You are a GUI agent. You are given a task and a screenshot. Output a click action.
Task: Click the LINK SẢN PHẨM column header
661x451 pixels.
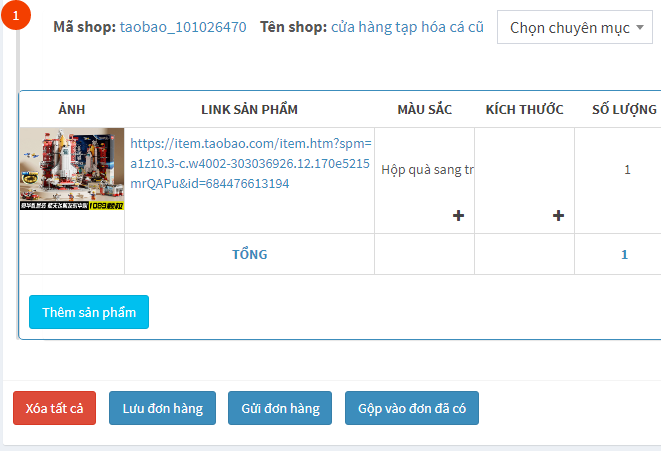(249, 109)
